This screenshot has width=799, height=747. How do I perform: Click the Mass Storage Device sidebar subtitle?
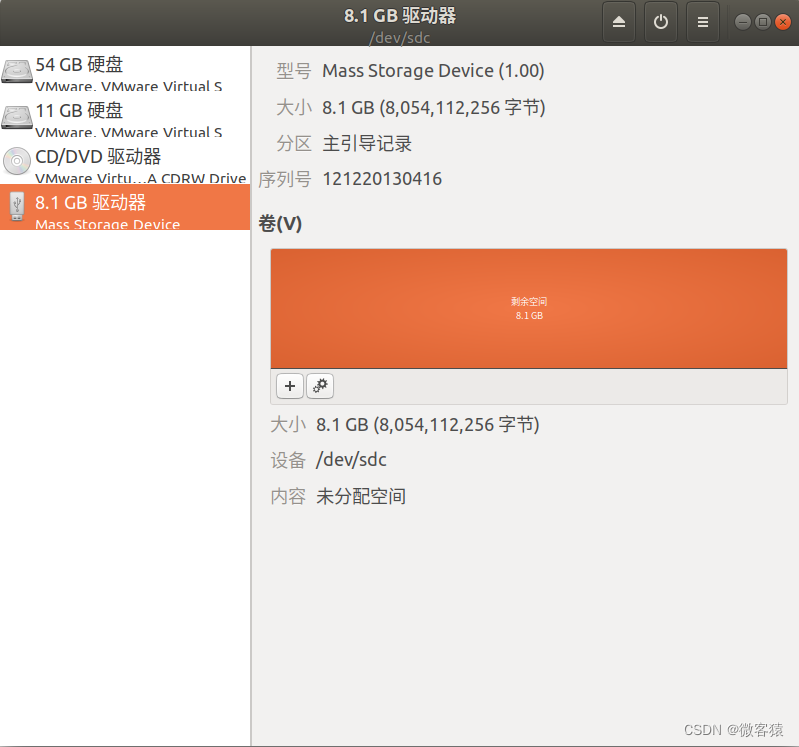click(x=108, y=224)
